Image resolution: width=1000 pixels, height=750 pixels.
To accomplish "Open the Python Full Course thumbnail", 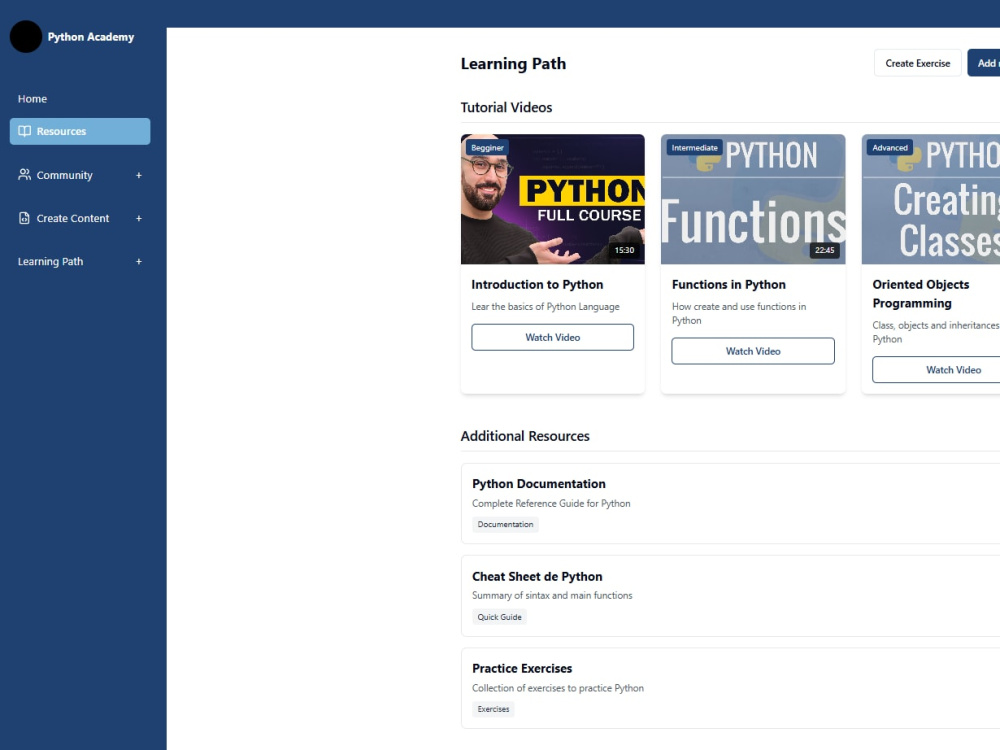I will 552,199.
